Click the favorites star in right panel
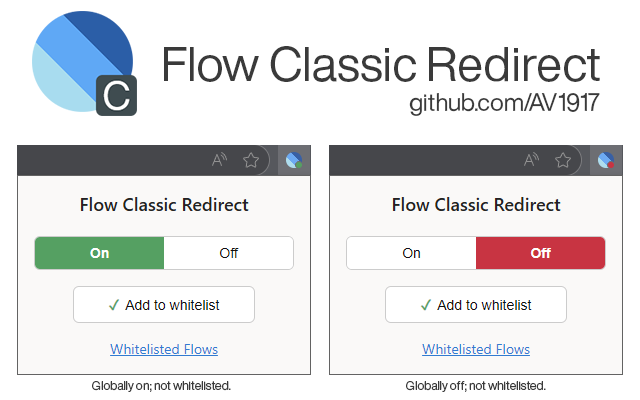Screen dimensions: 640x400 coord(563,160)
